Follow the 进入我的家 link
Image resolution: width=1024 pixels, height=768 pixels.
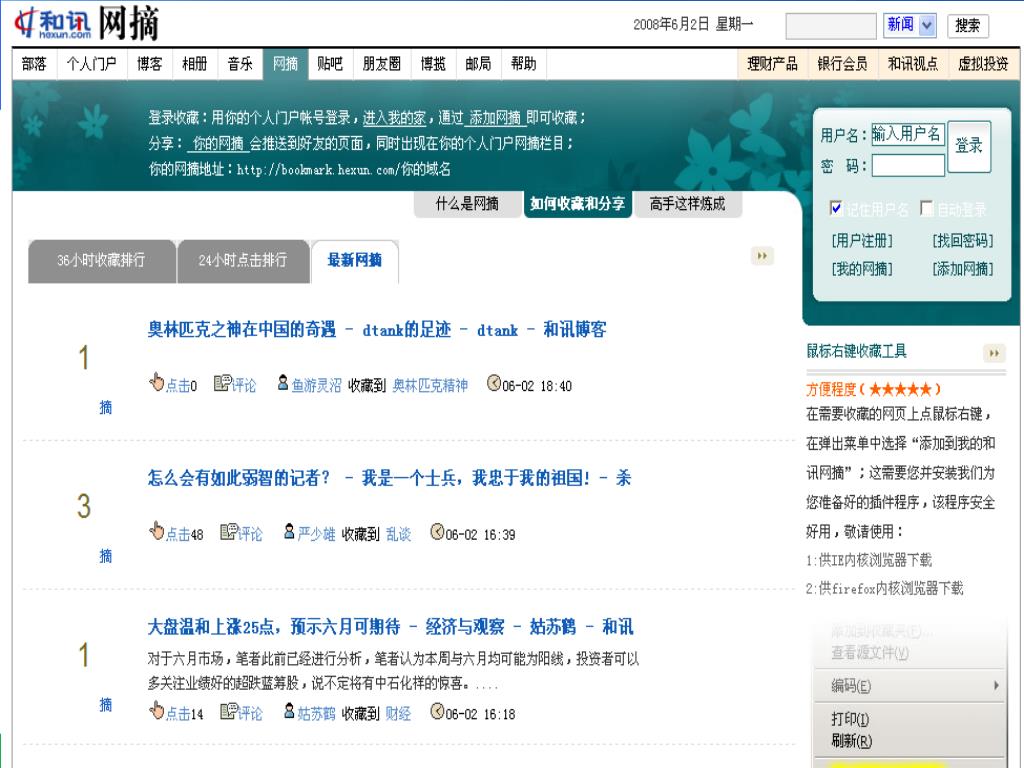coord(394,118)
